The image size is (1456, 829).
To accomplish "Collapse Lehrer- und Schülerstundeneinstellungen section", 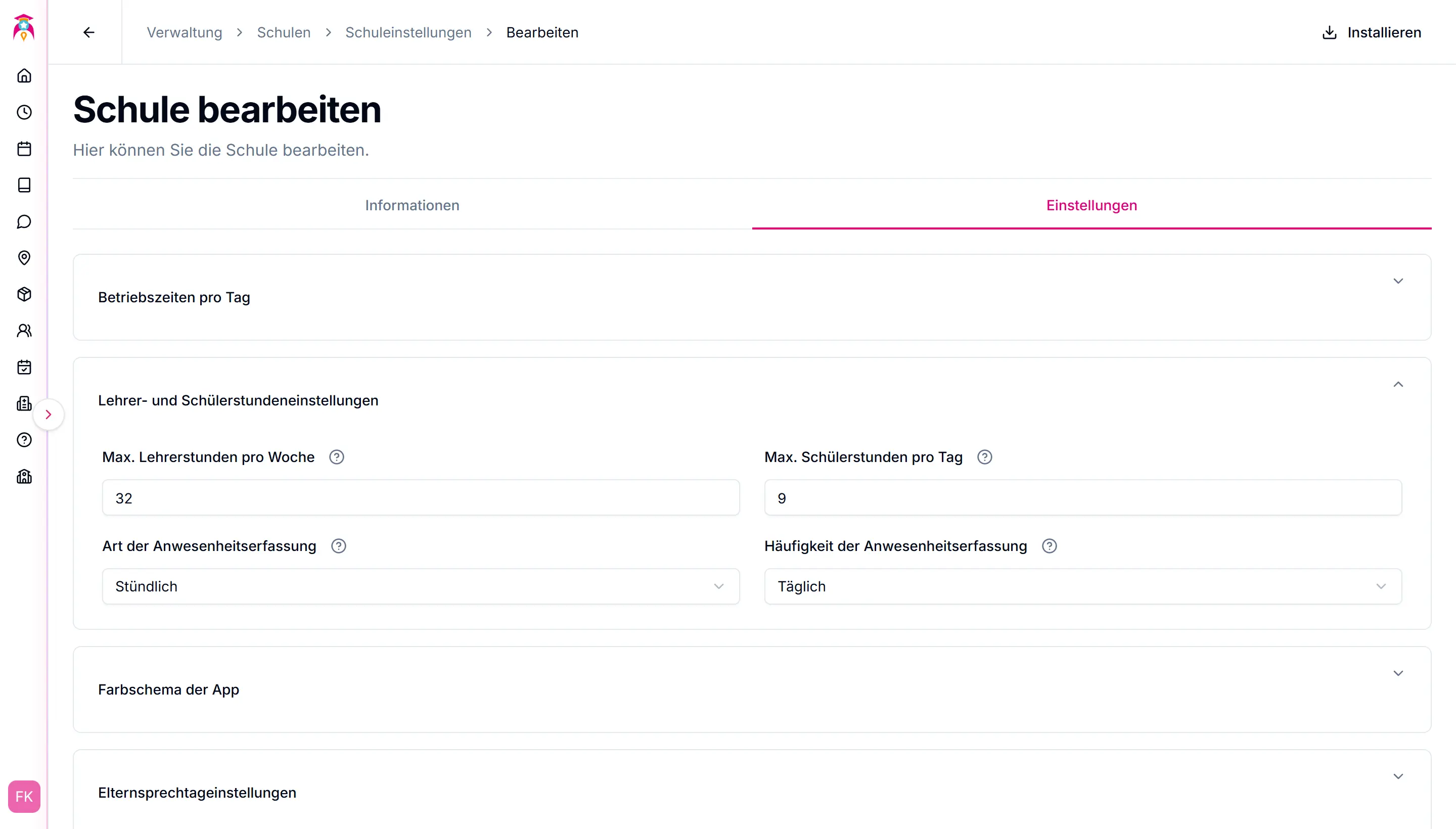I will pyautogui.click(x=1397, y=384).
